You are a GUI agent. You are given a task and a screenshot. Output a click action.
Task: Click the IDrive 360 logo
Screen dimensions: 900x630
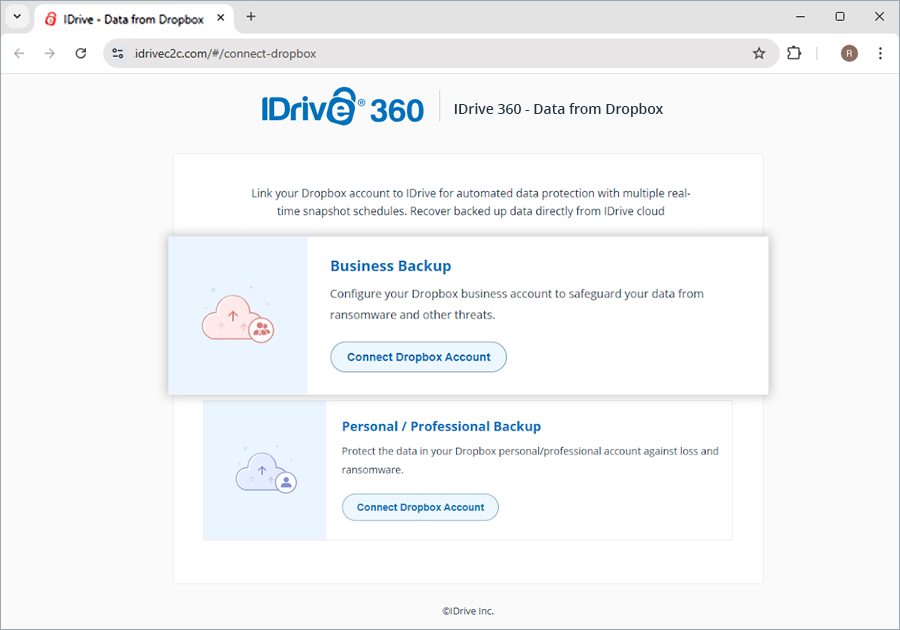pos(343,107)
